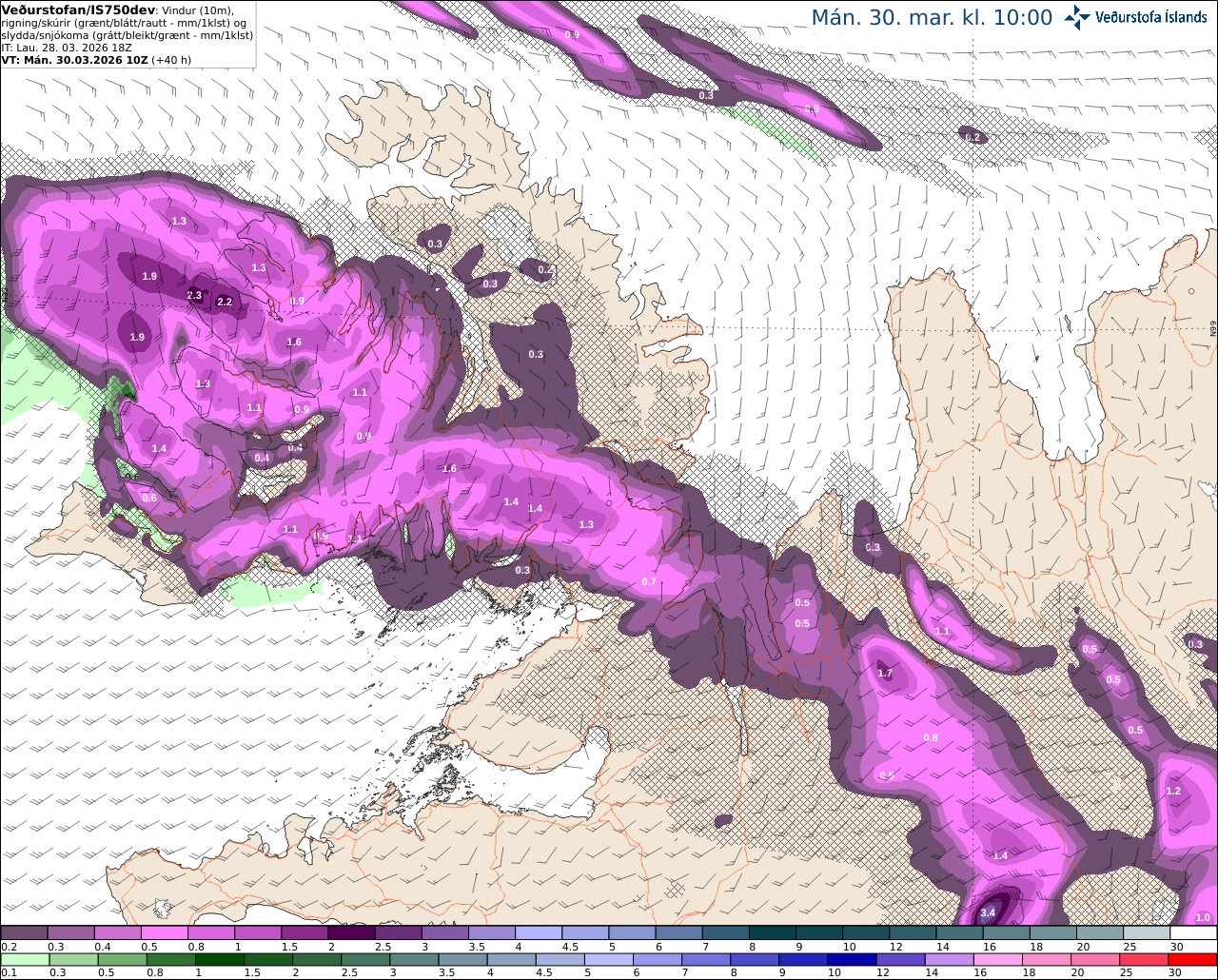This screenshot has height=980, width=1218.
Task: Click the 0.7 precipitation value label
Action: click(x=649, y=581)
